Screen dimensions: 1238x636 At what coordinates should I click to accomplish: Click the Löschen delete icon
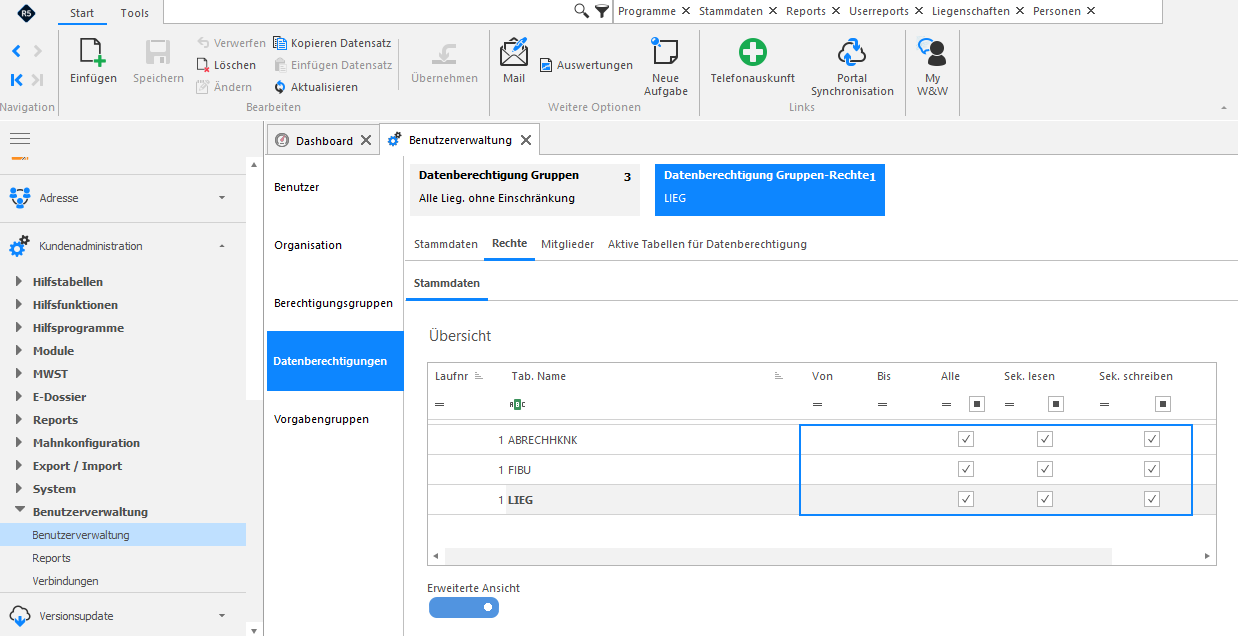point(202,65)
